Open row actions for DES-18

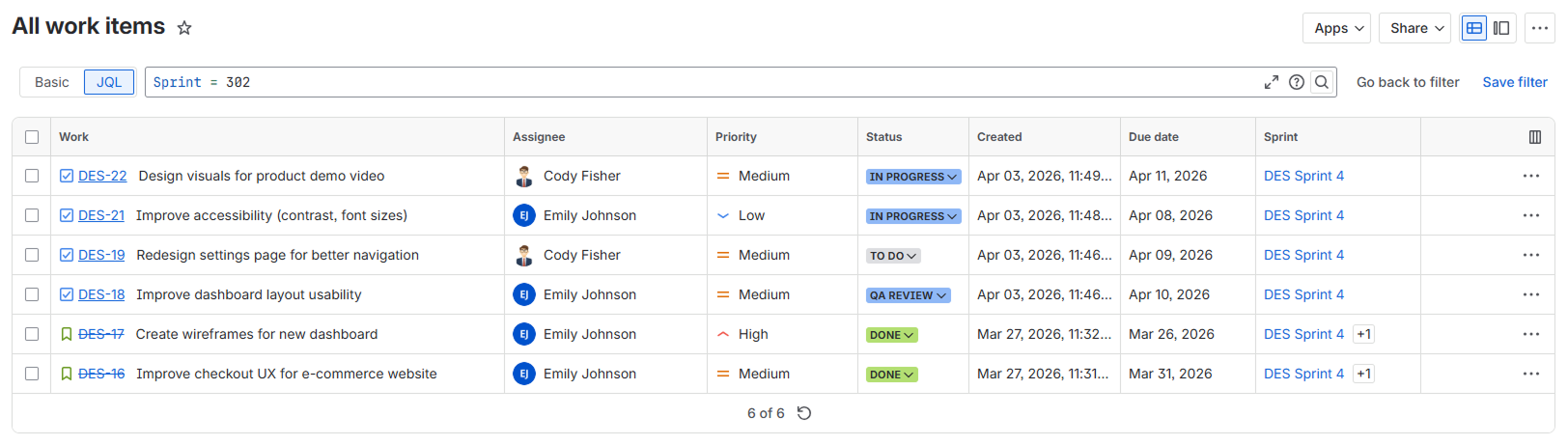[1531, 294]
